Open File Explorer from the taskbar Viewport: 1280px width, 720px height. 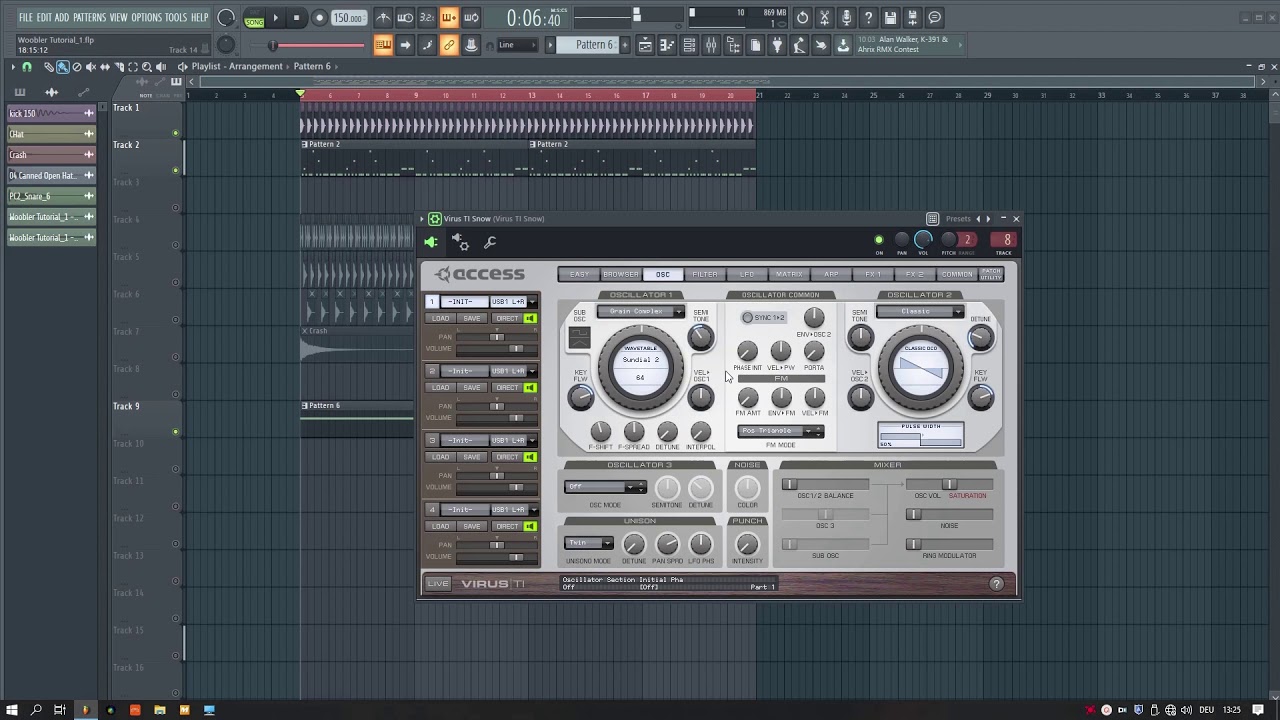click(x=160, y=710)
